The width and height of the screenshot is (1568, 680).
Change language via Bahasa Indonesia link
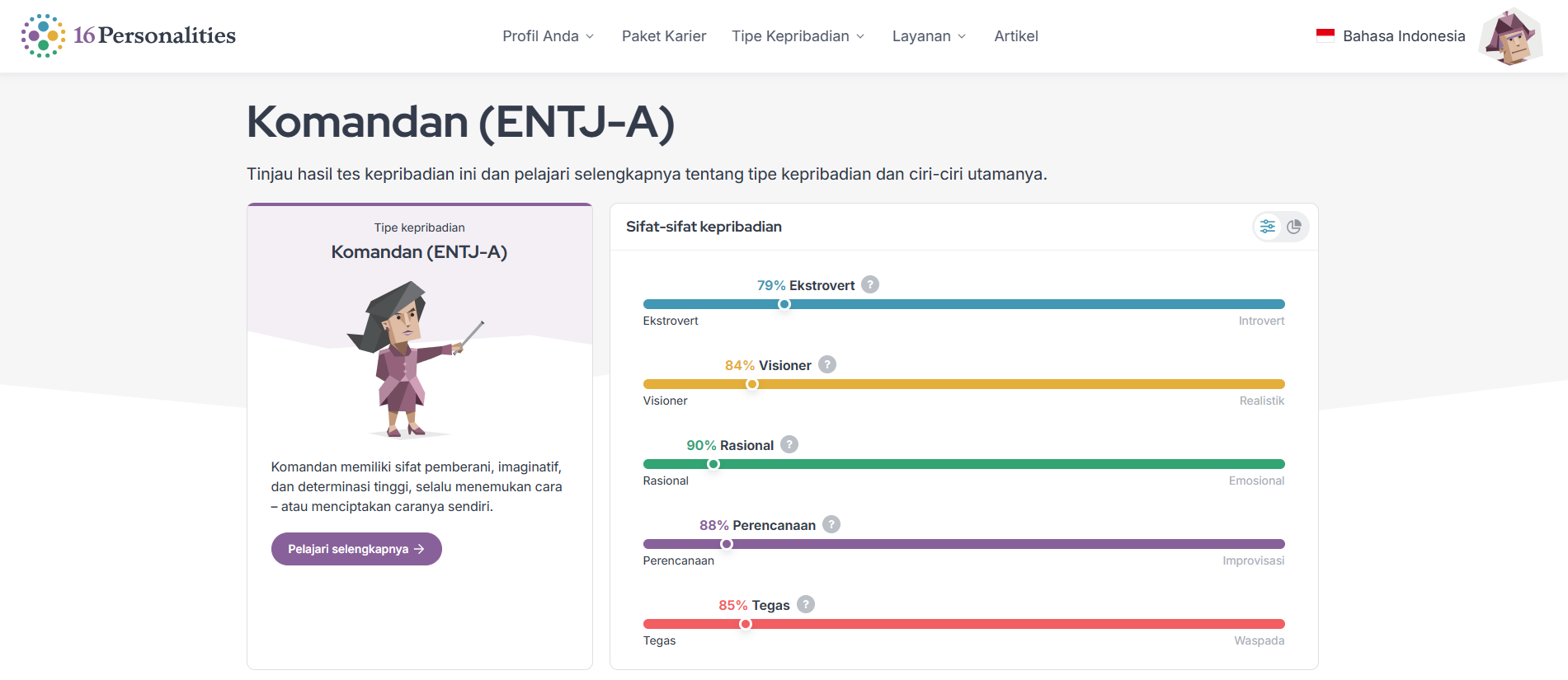[1404, 36]
